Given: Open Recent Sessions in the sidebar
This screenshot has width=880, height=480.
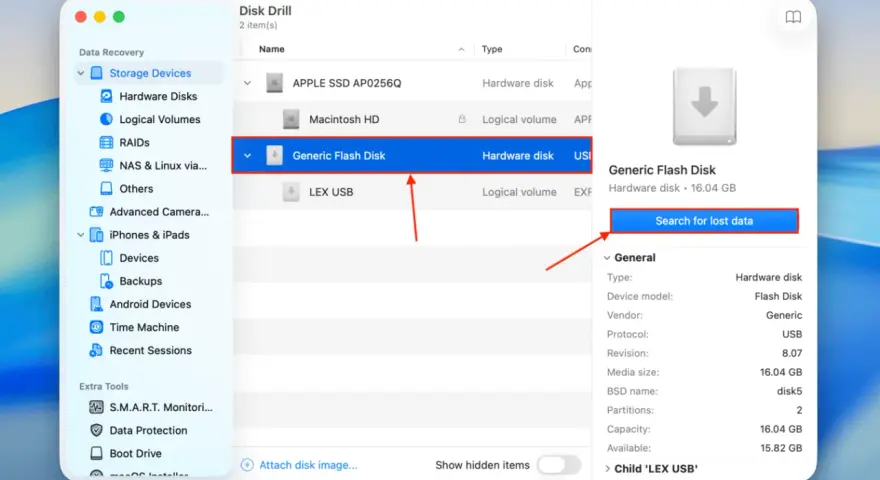Looking at the screenshot, I should click(x=150, y=350).
